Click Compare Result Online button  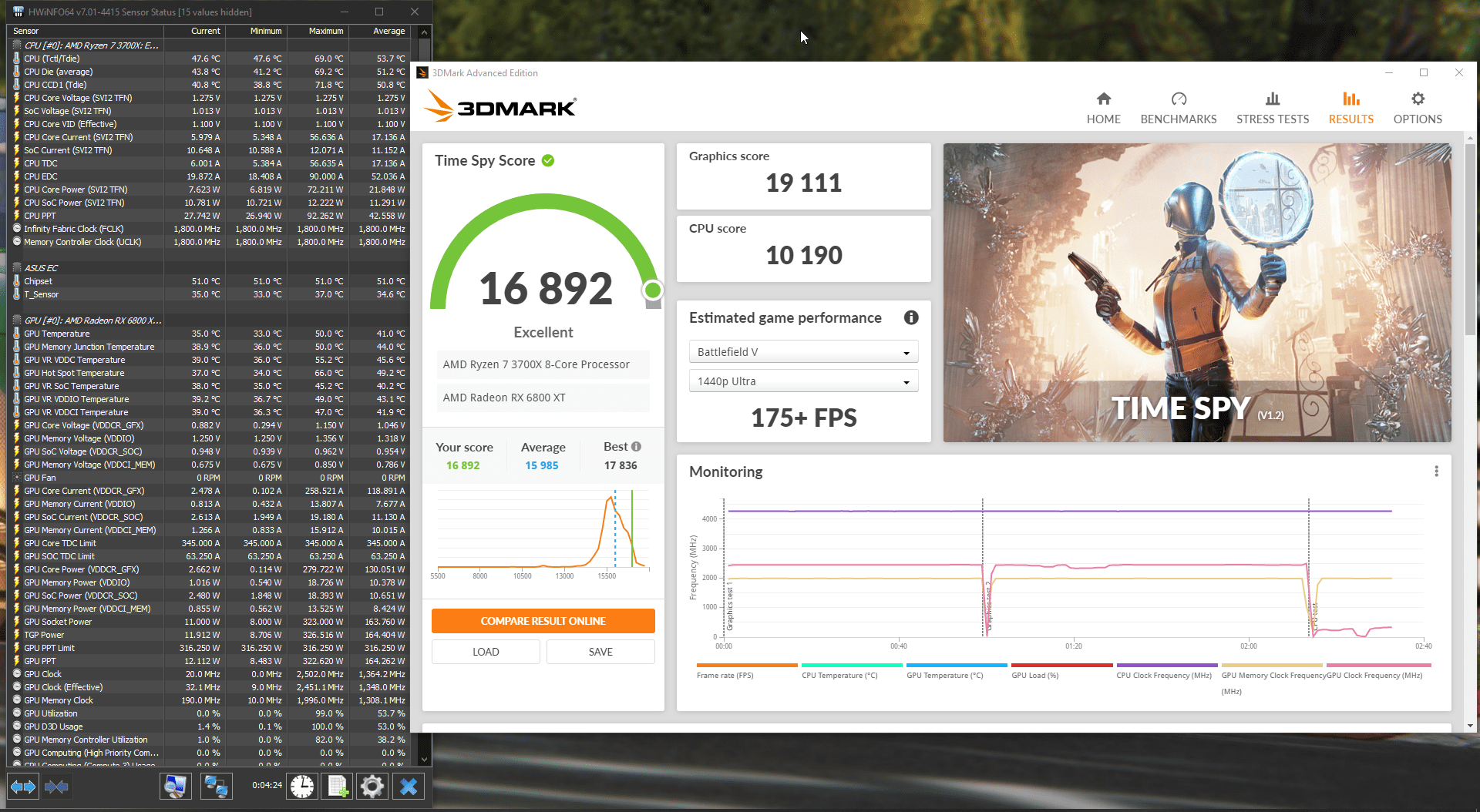point(543,621)
